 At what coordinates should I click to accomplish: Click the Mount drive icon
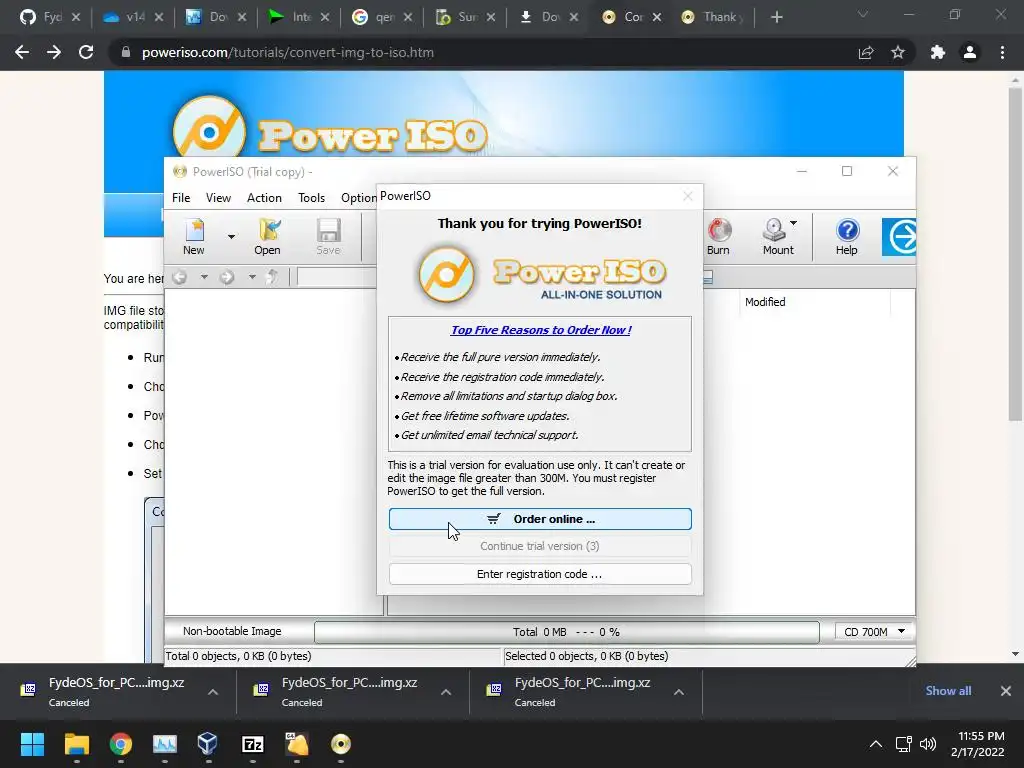(x=776, y=236)
